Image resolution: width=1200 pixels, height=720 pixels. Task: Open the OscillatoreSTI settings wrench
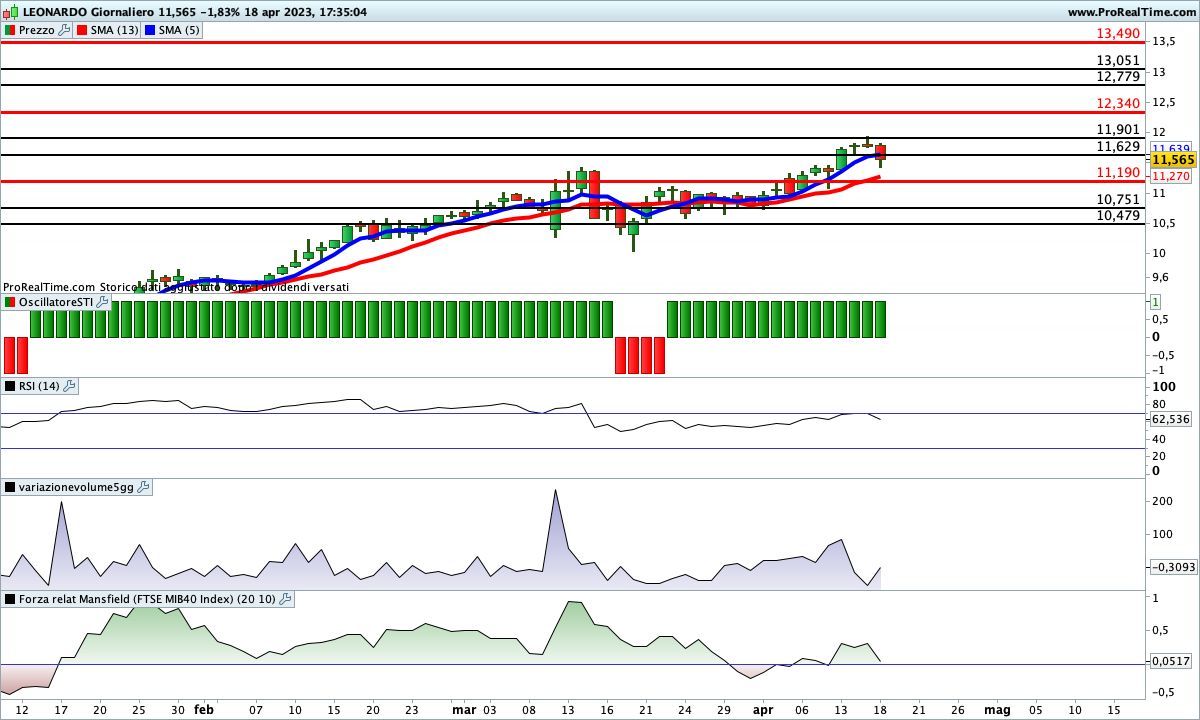102,302
